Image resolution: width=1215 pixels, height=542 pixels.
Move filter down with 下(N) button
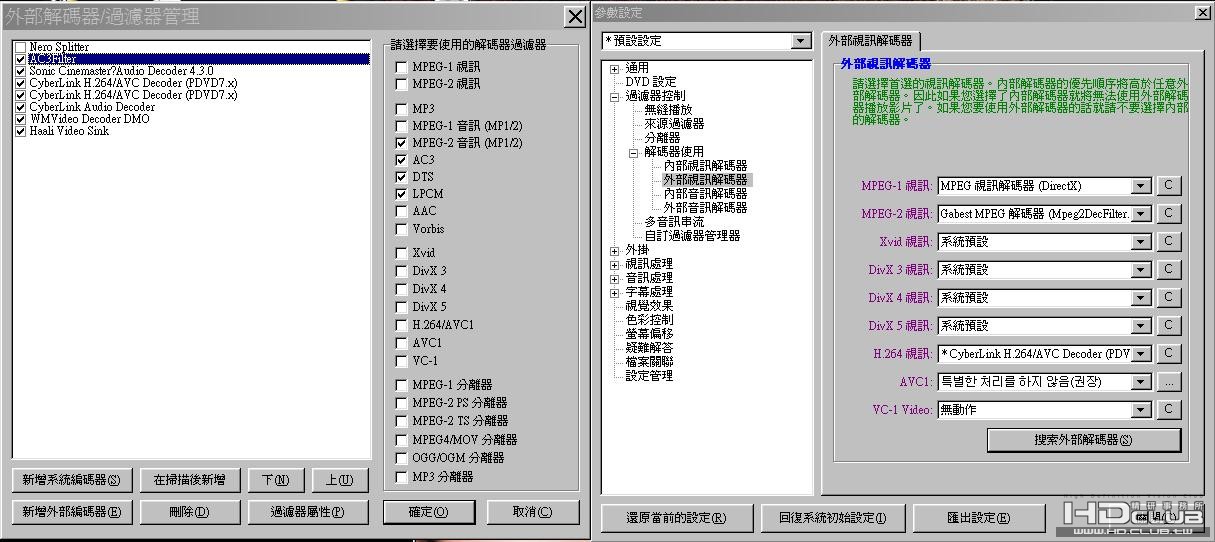tap(275, 480)
